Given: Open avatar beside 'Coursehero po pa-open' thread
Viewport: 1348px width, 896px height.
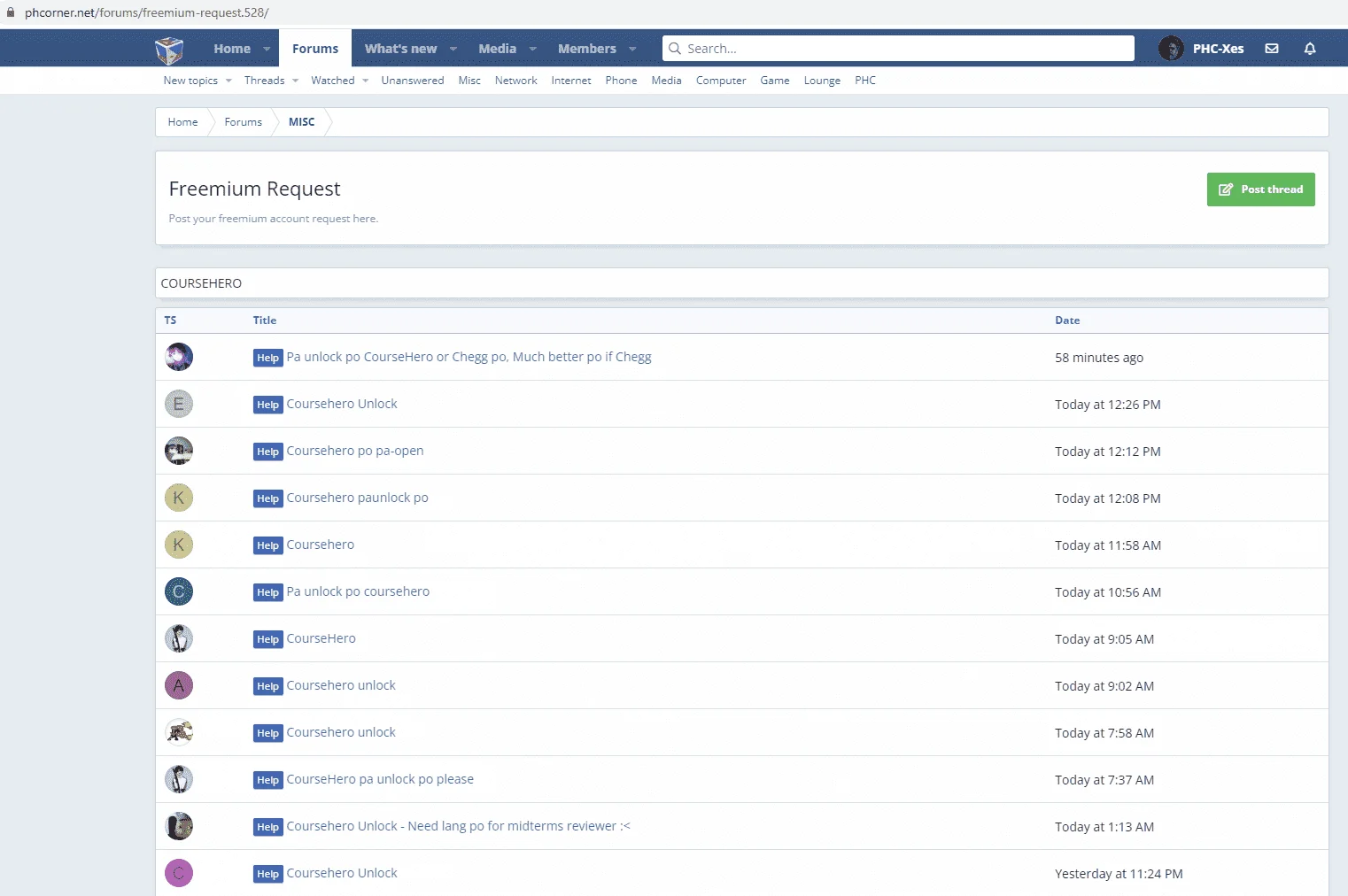Looking at the screenshot, I should pyautogui.click(x=179, y=451).
